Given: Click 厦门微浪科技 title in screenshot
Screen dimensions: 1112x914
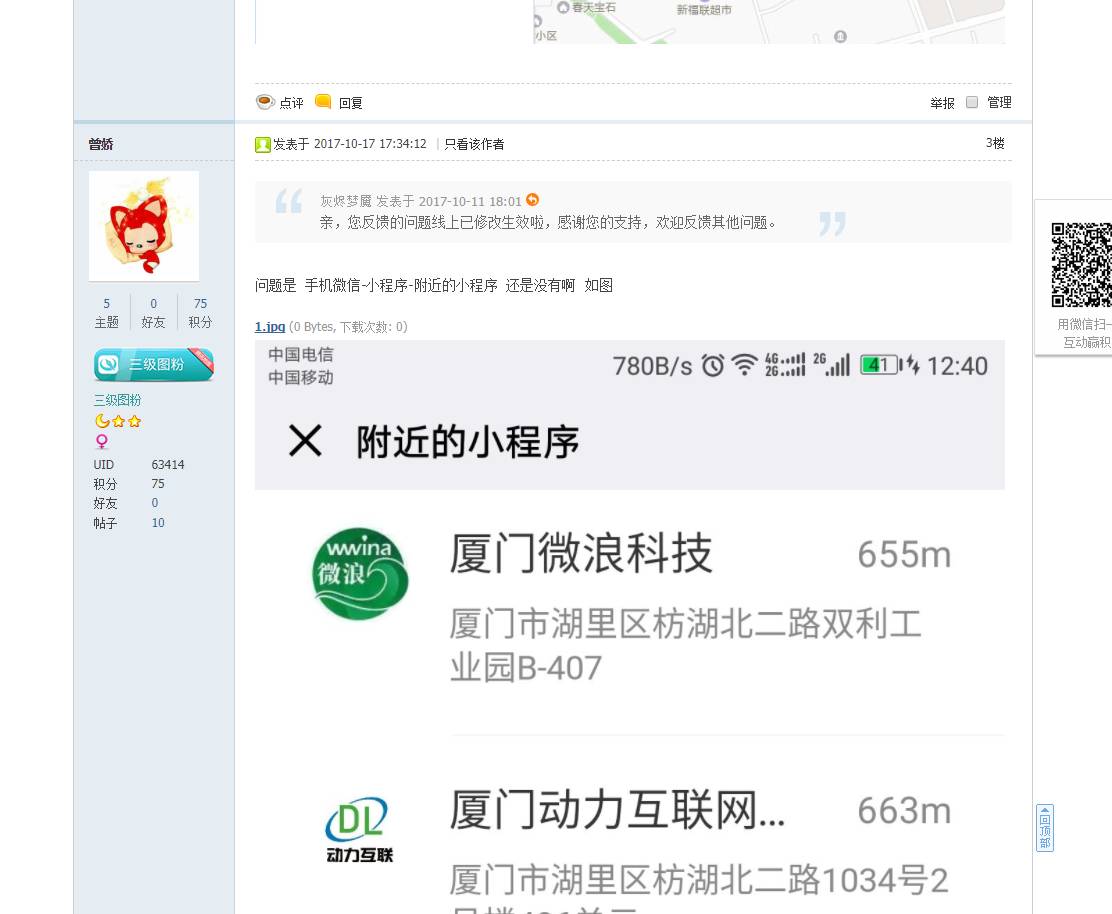Looking at the screenshot, I should [x=582, y=554].
